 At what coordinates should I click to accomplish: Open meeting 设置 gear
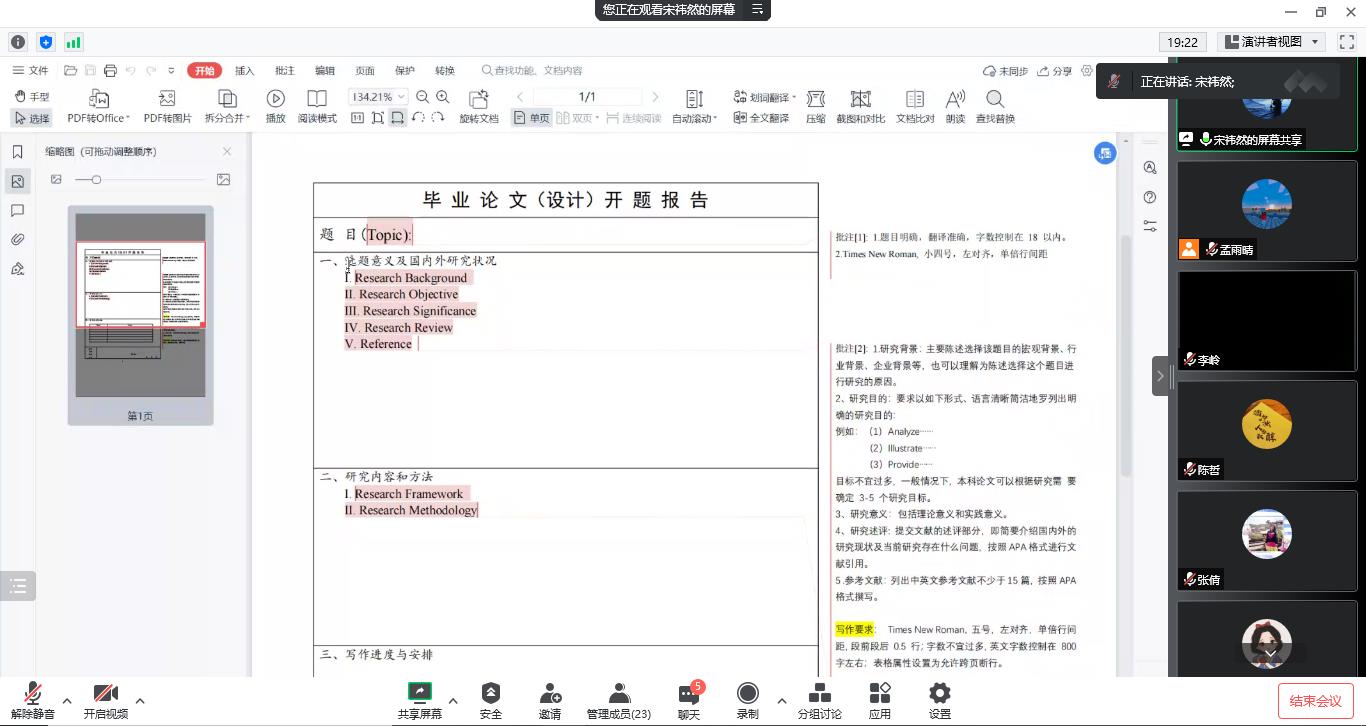click(939, 701)
